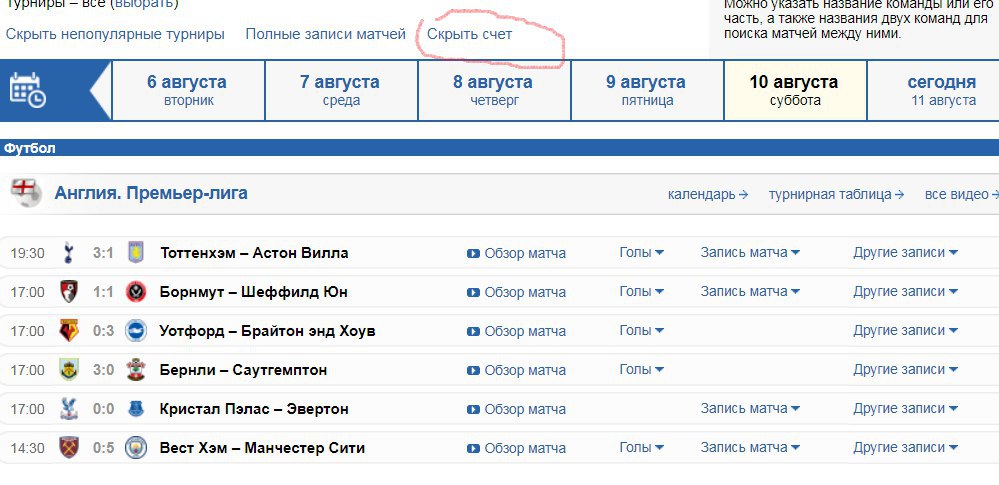Viewport: 999px width, 485px height.
Task: Select the 10 августа суббота date tab
Action: 794,90
